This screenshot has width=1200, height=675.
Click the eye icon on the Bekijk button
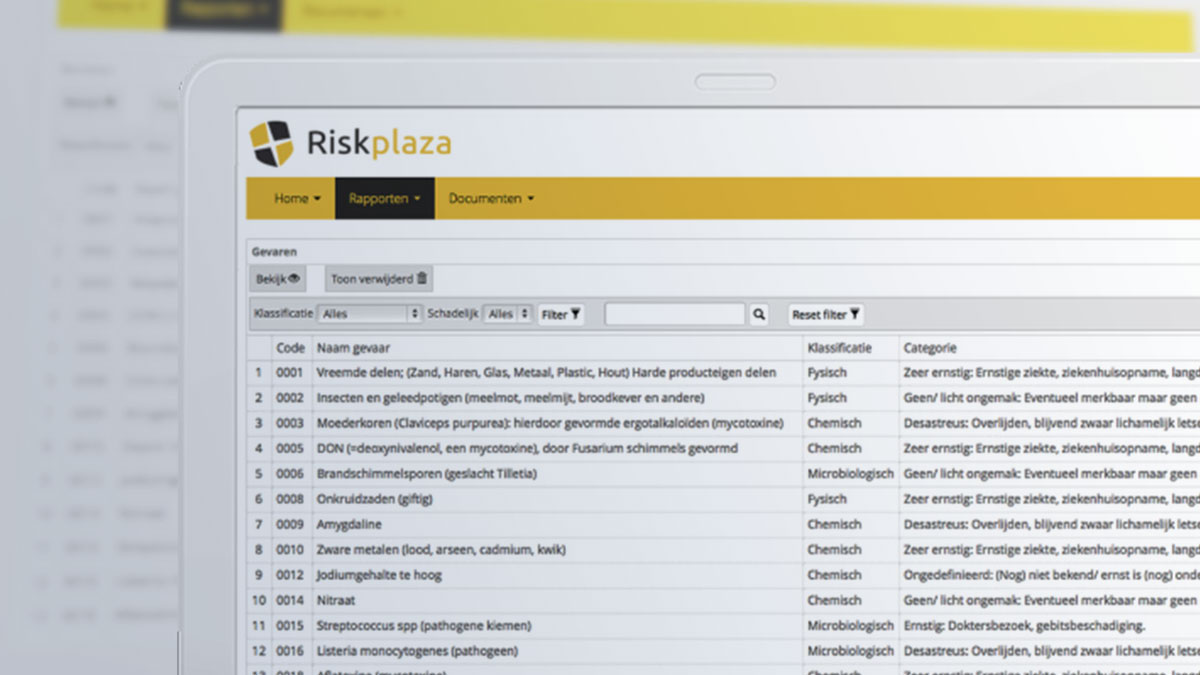click(x=292, y=278)
